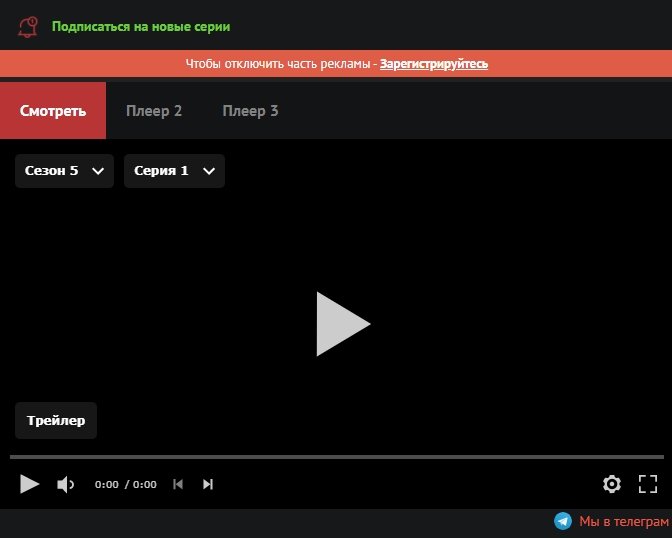The image size is (672, 538).
Task: Click the video progress seek bar
Action: 337,457
